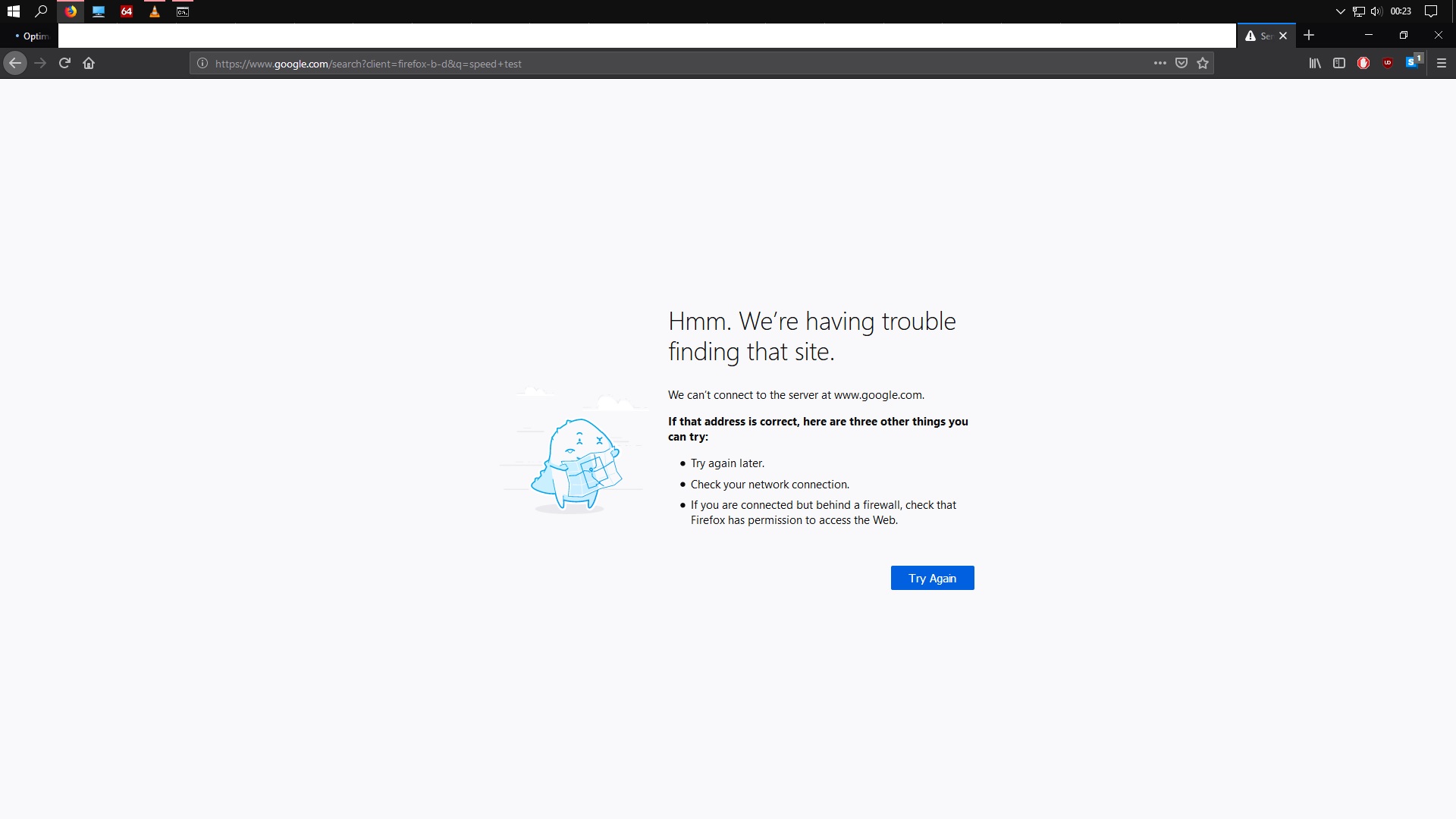Open the red stop-hand ad blocker extension

coord(1363,64)
